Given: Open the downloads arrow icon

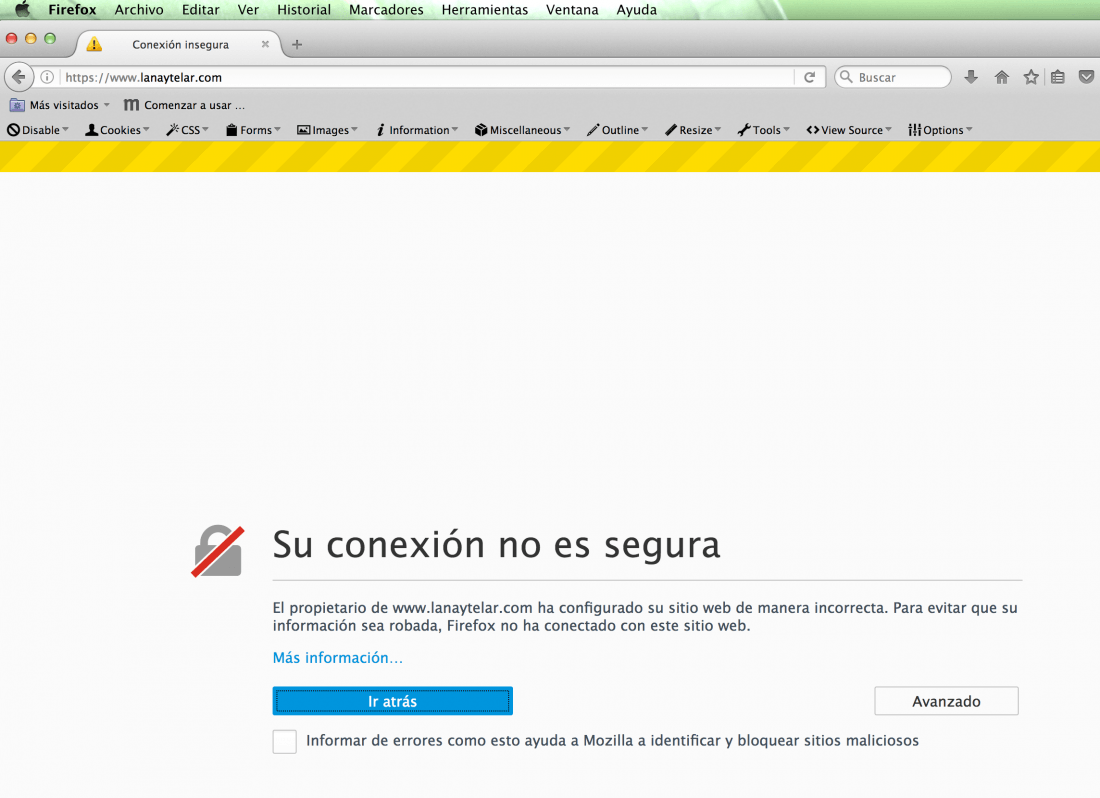Looking at the screenshot, I should click(x=971, y=77).
